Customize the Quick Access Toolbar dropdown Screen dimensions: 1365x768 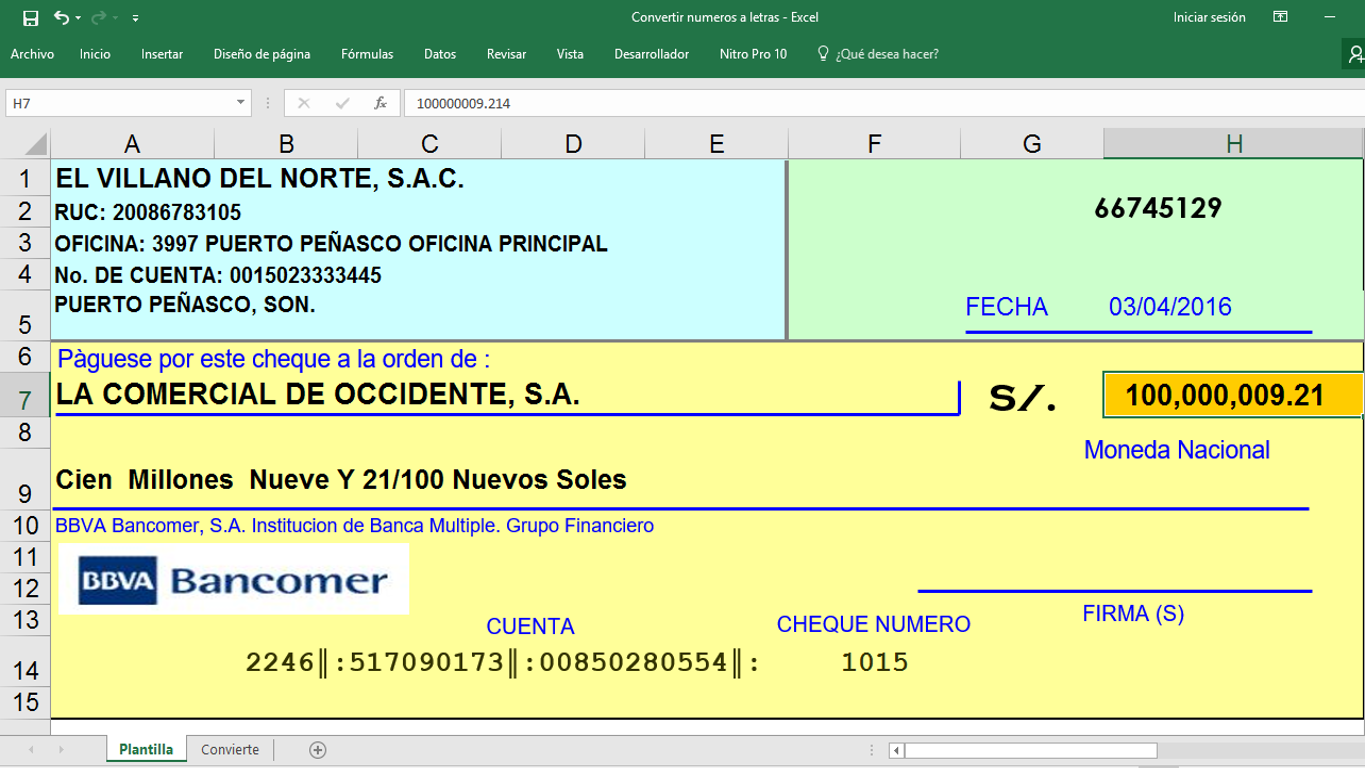point(135,18)
